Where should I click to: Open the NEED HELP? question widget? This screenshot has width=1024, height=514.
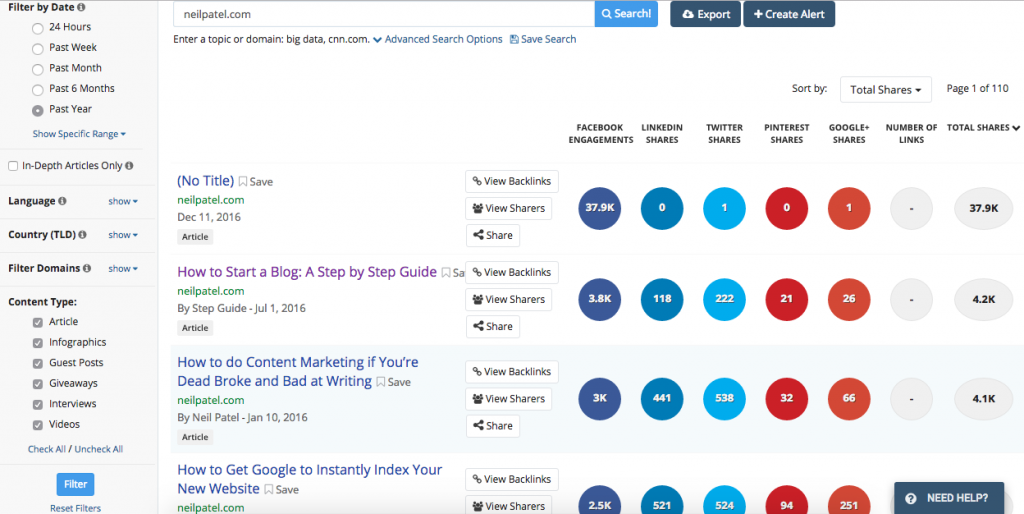(x=948, y=498)
